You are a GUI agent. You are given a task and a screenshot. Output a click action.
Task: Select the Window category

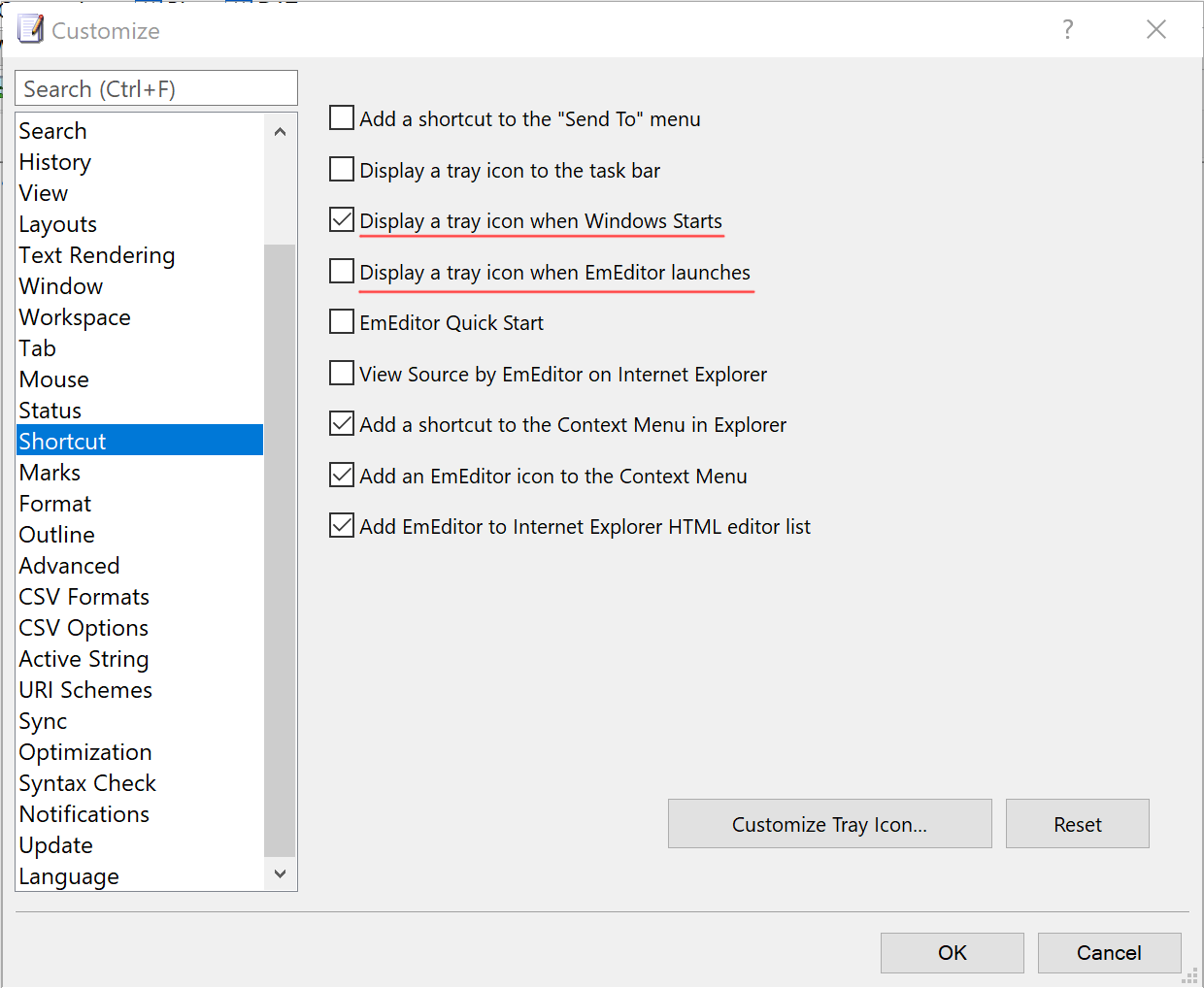(140, 286)
